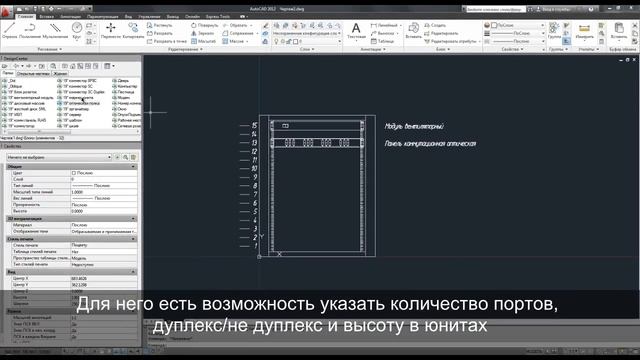Select the optical patch panel in drawing
The width and height of the screenshot is (640, 360).
(317, 142)
